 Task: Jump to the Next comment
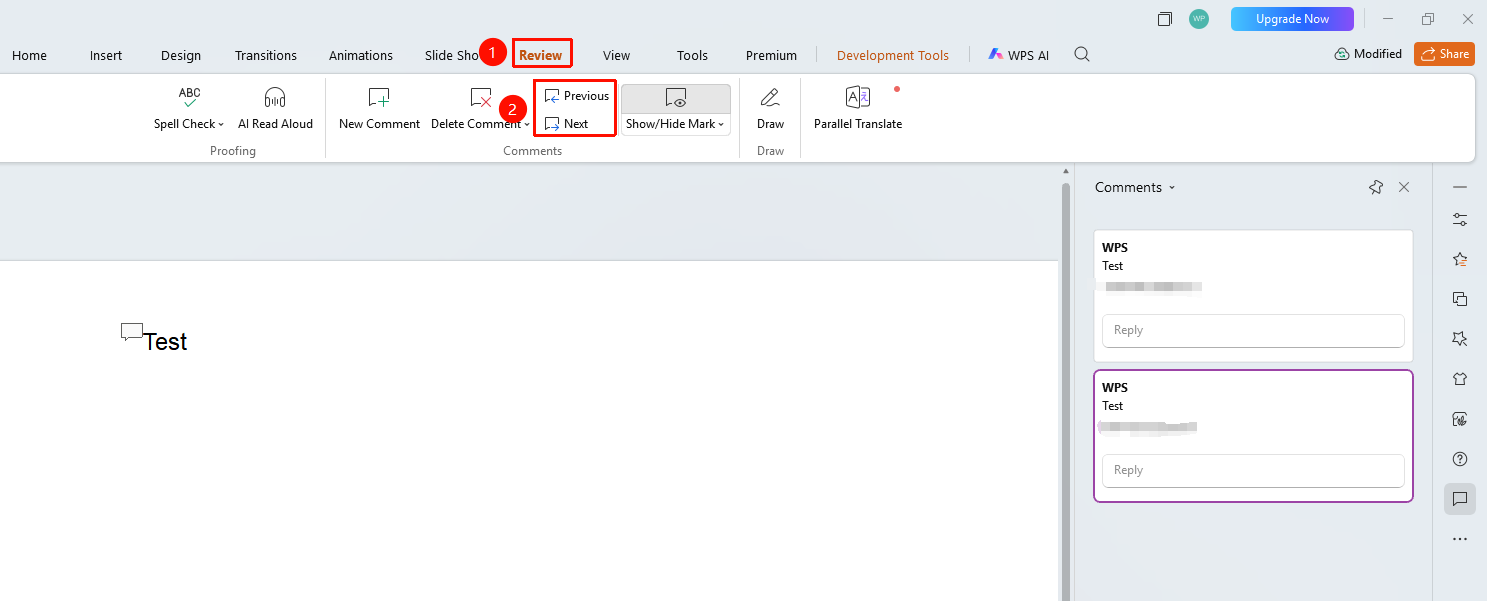pos(566,124)
